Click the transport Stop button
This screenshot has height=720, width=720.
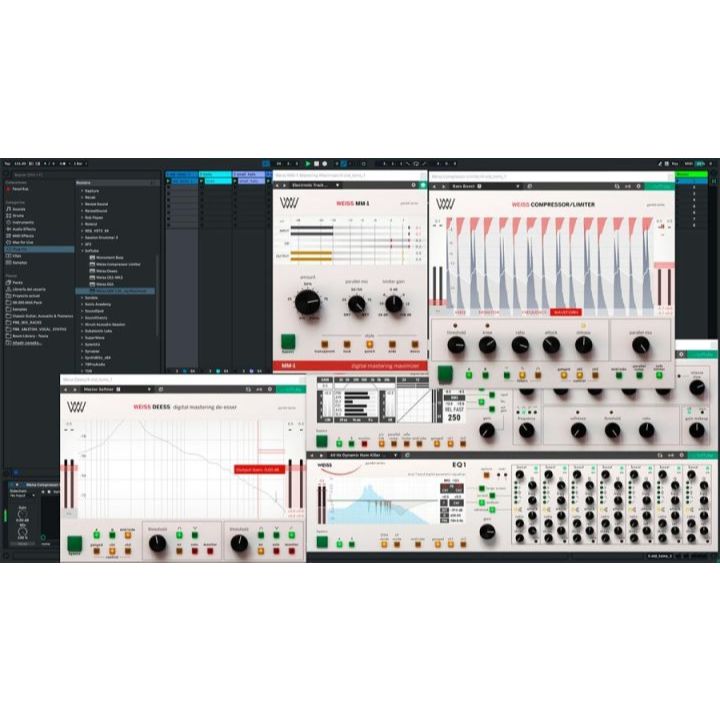tap(316, 163)
